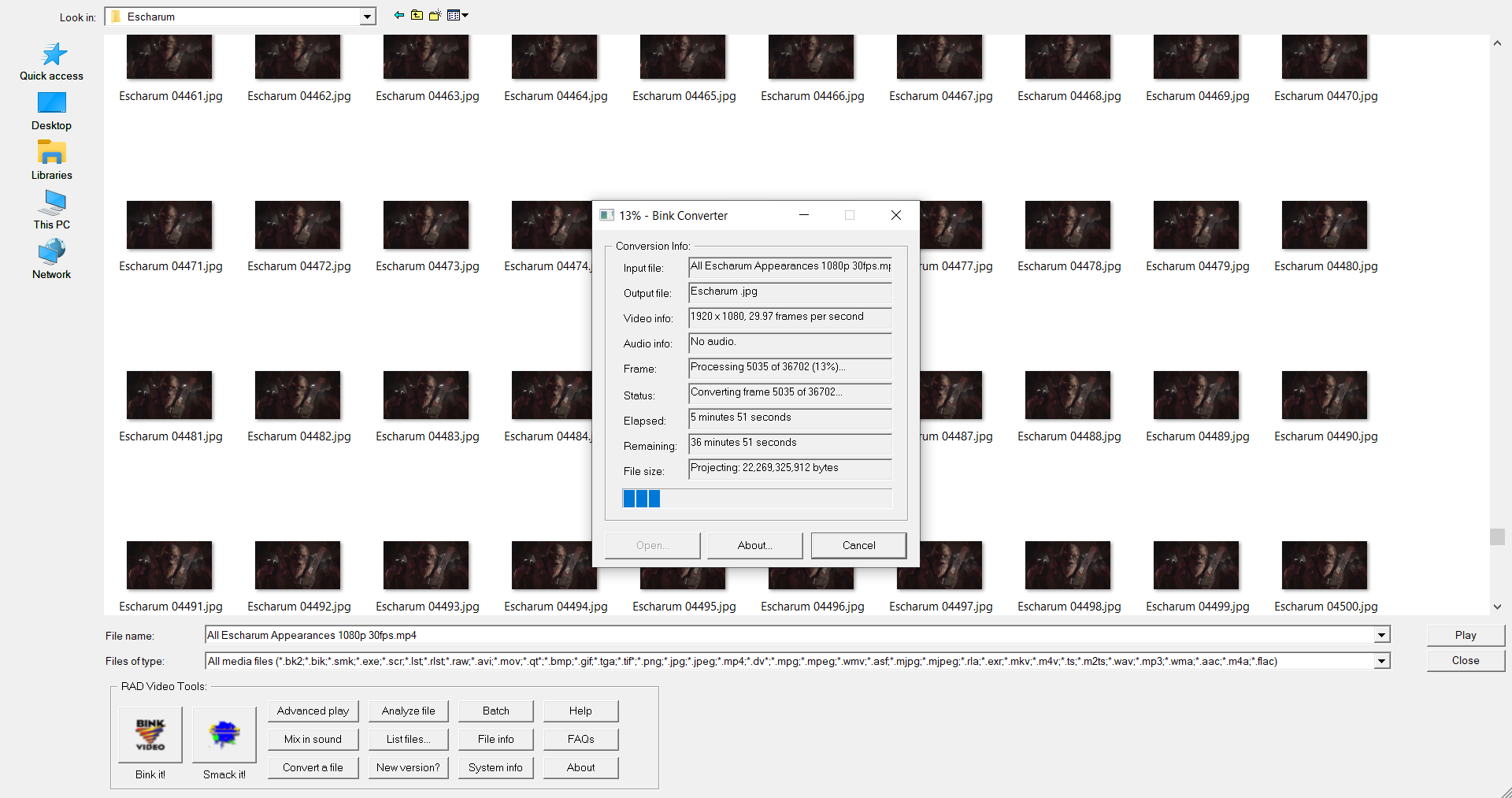Open Quick access in the sidebar
Viewport: 1512px width, 798px height.
[x=51, y=61]
